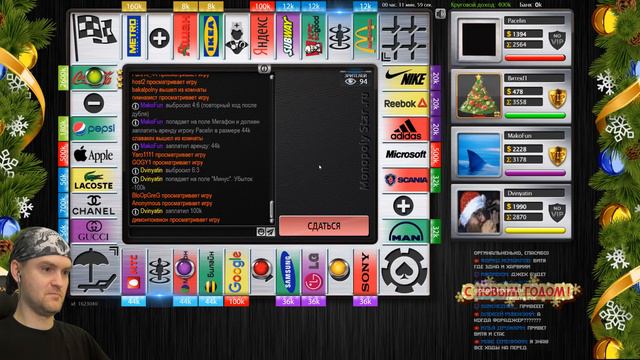
Task: Click the casino chip corner cell
Action: (404, 270)
